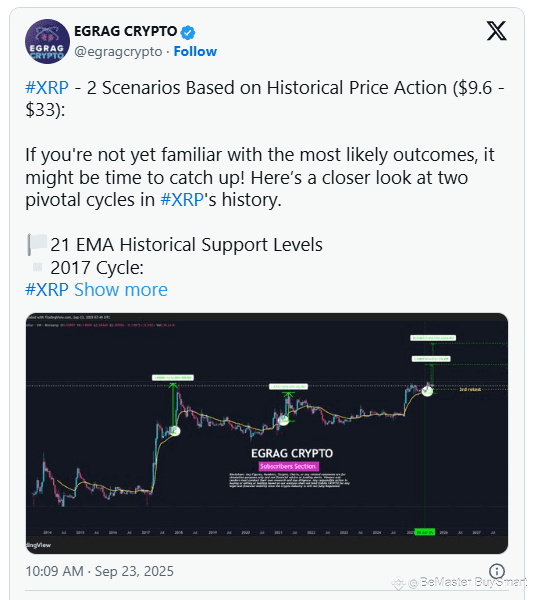Image resolution: width=535 pixels, height=600 pixels.
Task: Click the EGRAG CRYPTO profile avatar
Action: click(x=47, y=41)
